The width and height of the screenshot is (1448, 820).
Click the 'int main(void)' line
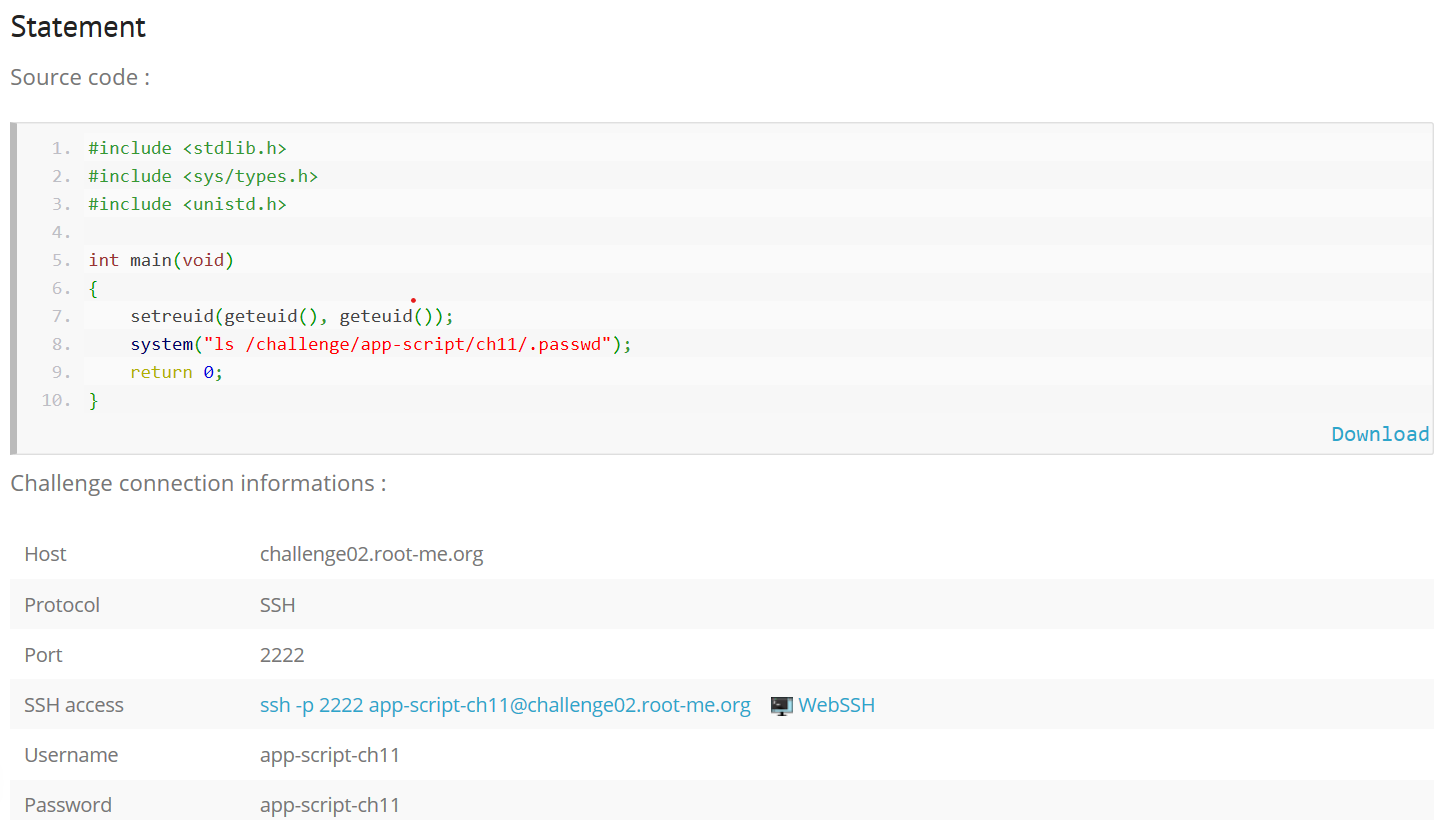click(161, 260)
